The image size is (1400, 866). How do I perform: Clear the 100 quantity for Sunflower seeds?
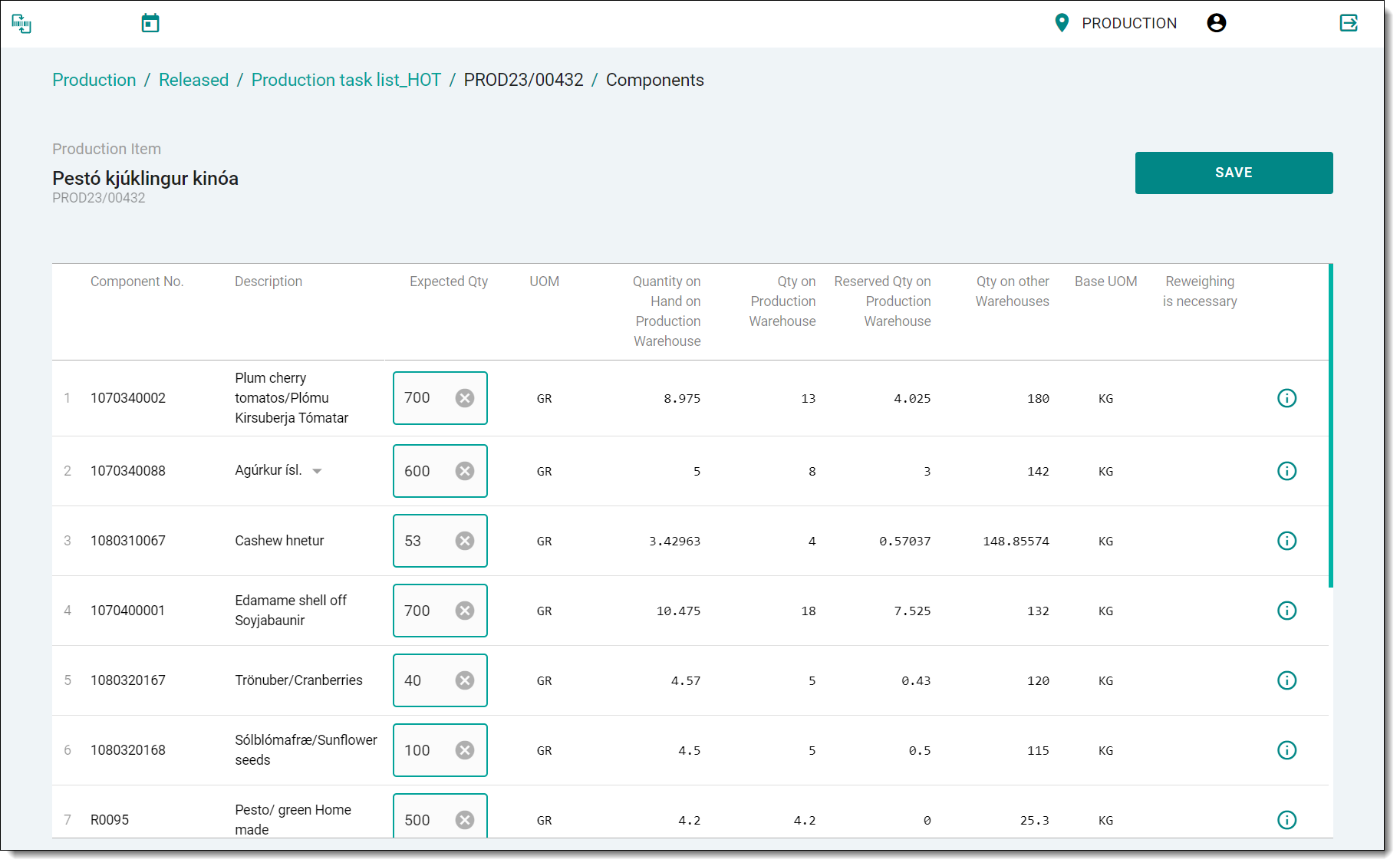(465, 750)
